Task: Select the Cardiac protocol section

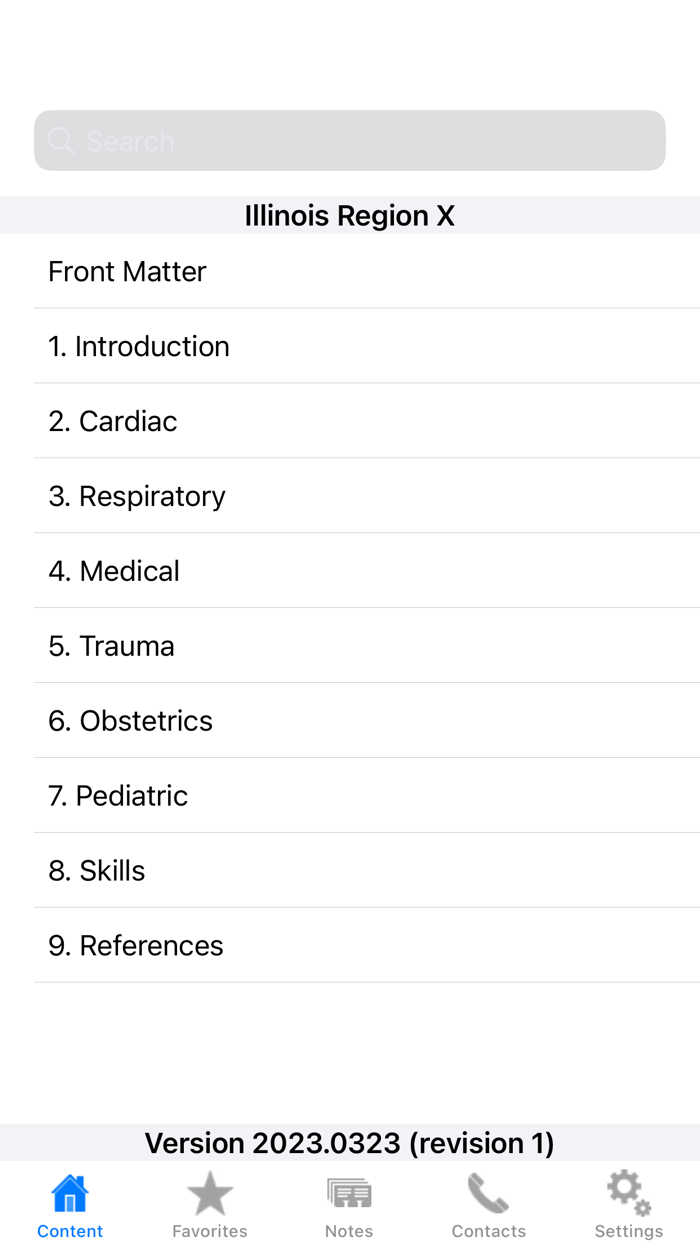Action: 112,421
